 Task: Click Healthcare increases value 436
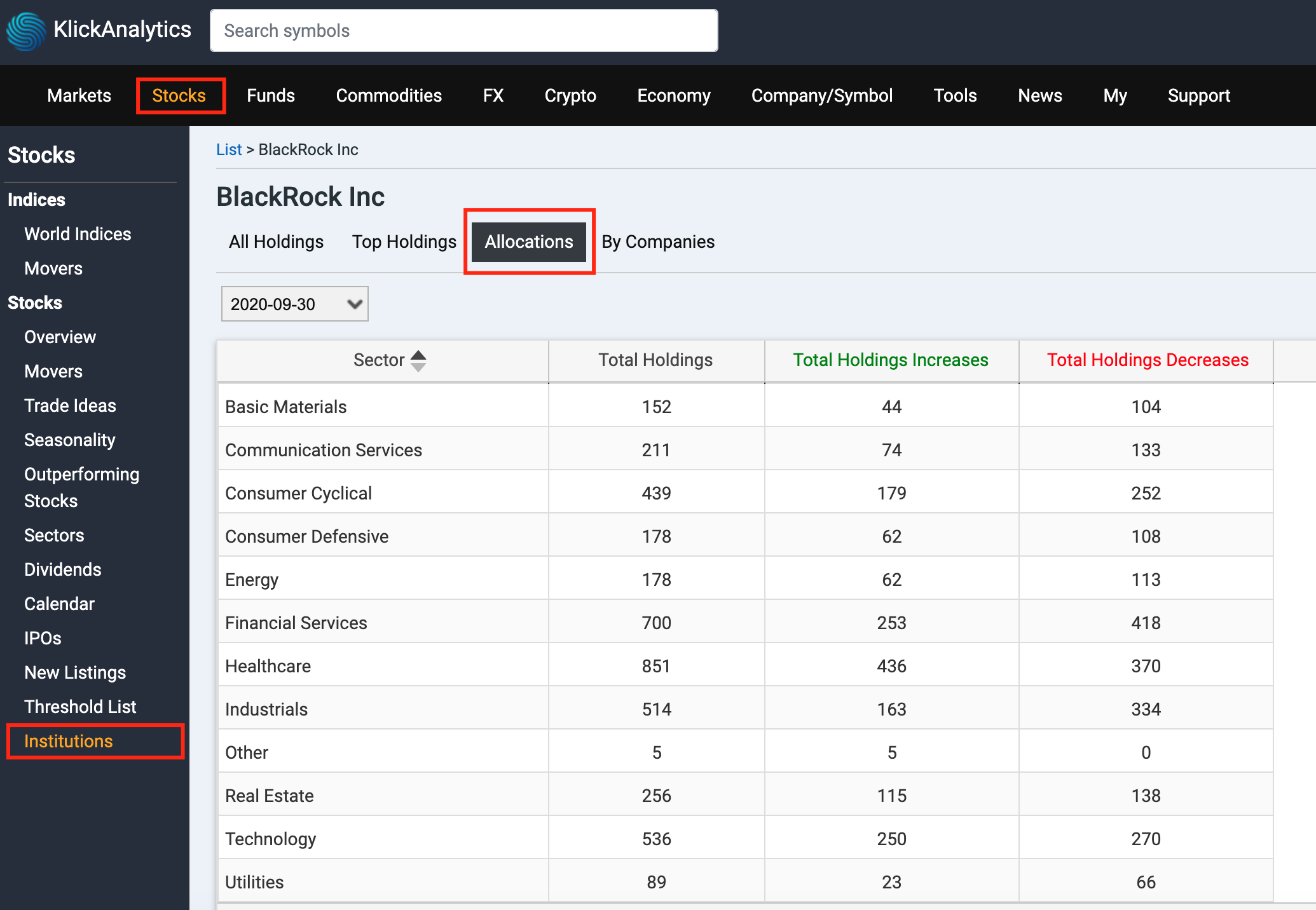point(891,666)
